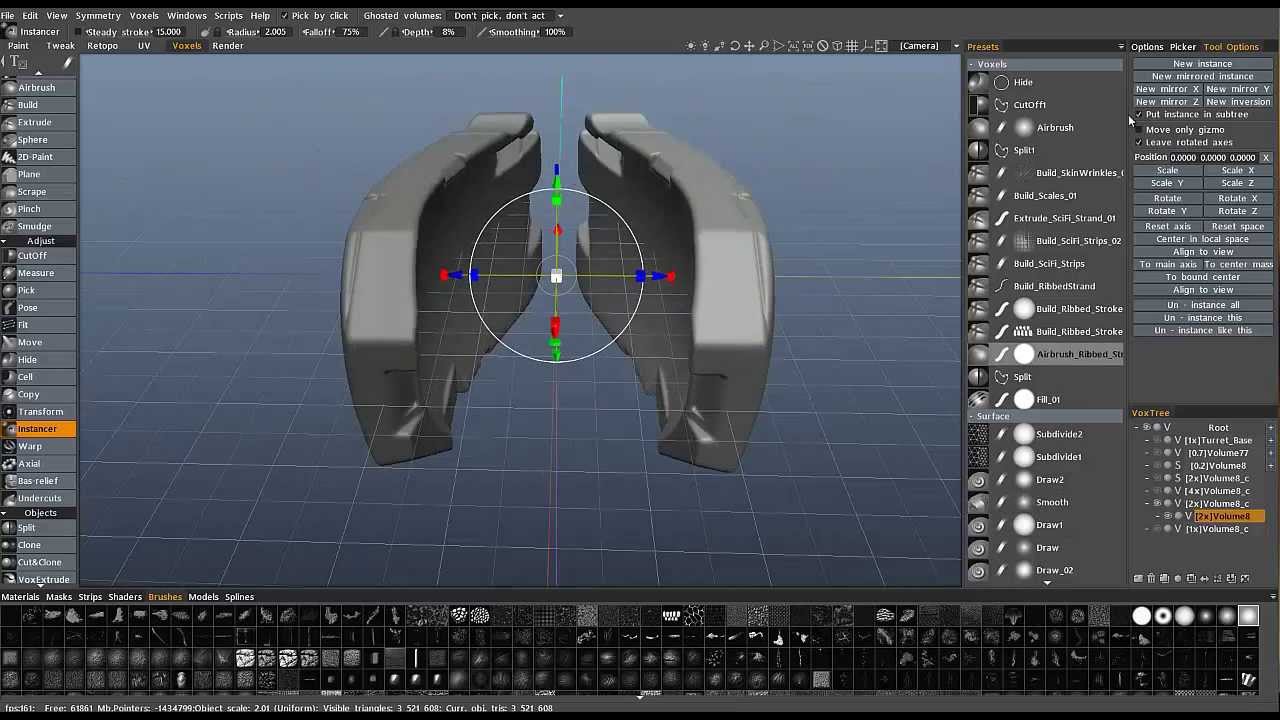Click the Position X value field
This screenshot has width=1280, height=720.
(1184, 158)
